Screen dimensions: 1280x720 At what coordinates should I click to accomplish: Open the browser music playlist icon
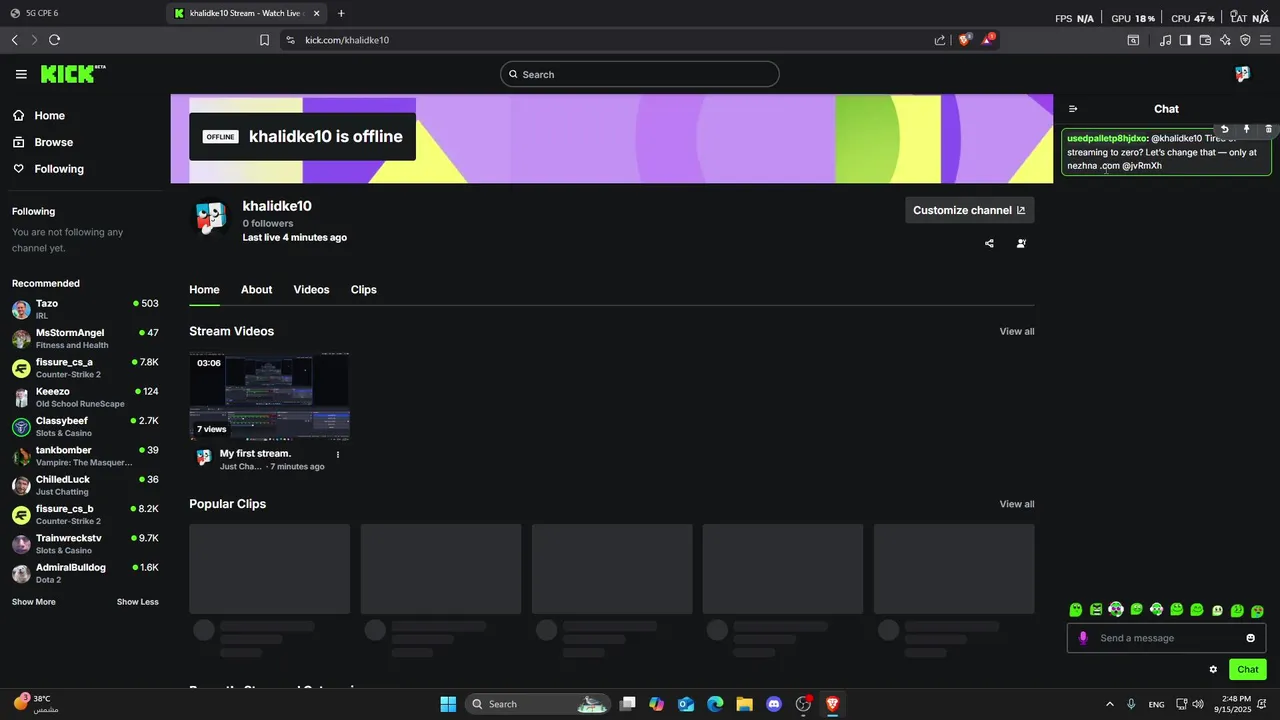coord(1165,40)
